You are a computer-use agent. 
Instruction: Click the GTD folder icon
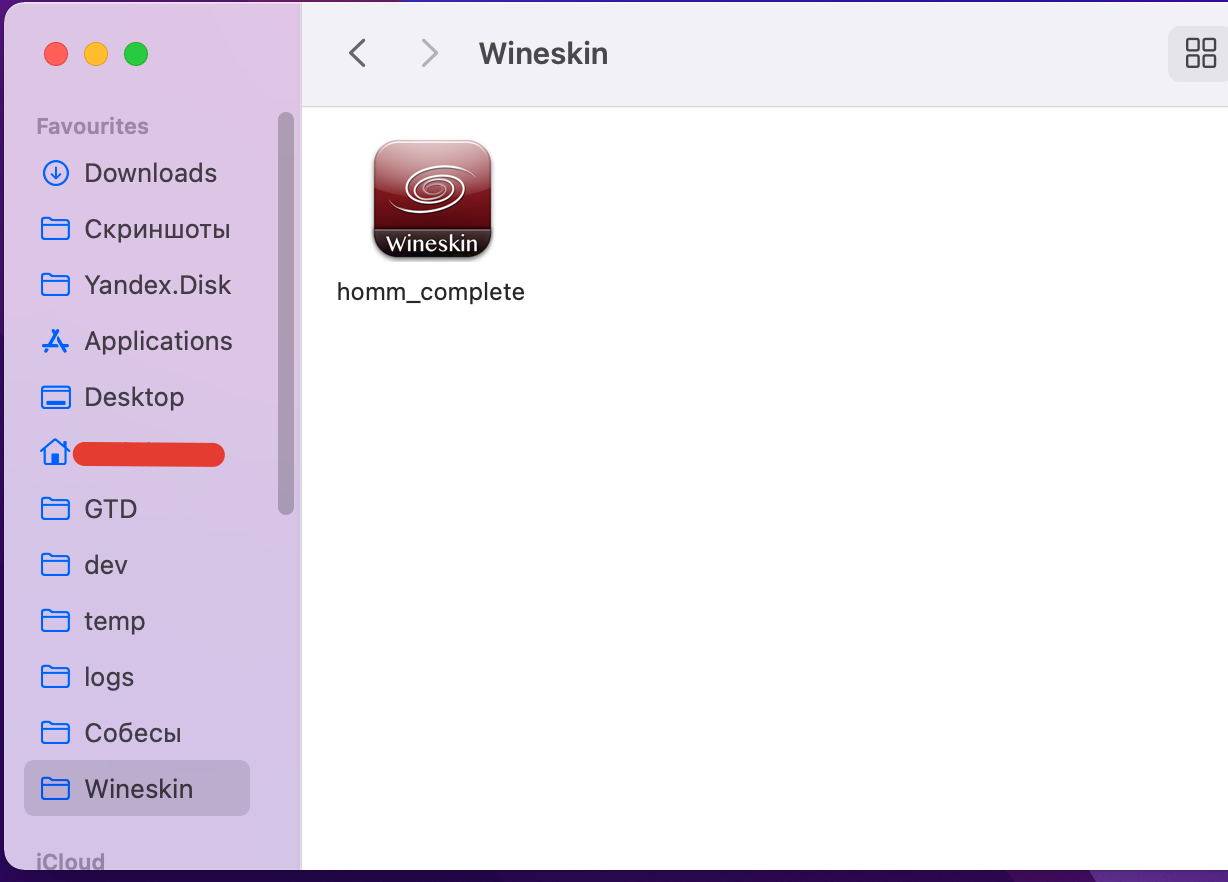point(55,509)
